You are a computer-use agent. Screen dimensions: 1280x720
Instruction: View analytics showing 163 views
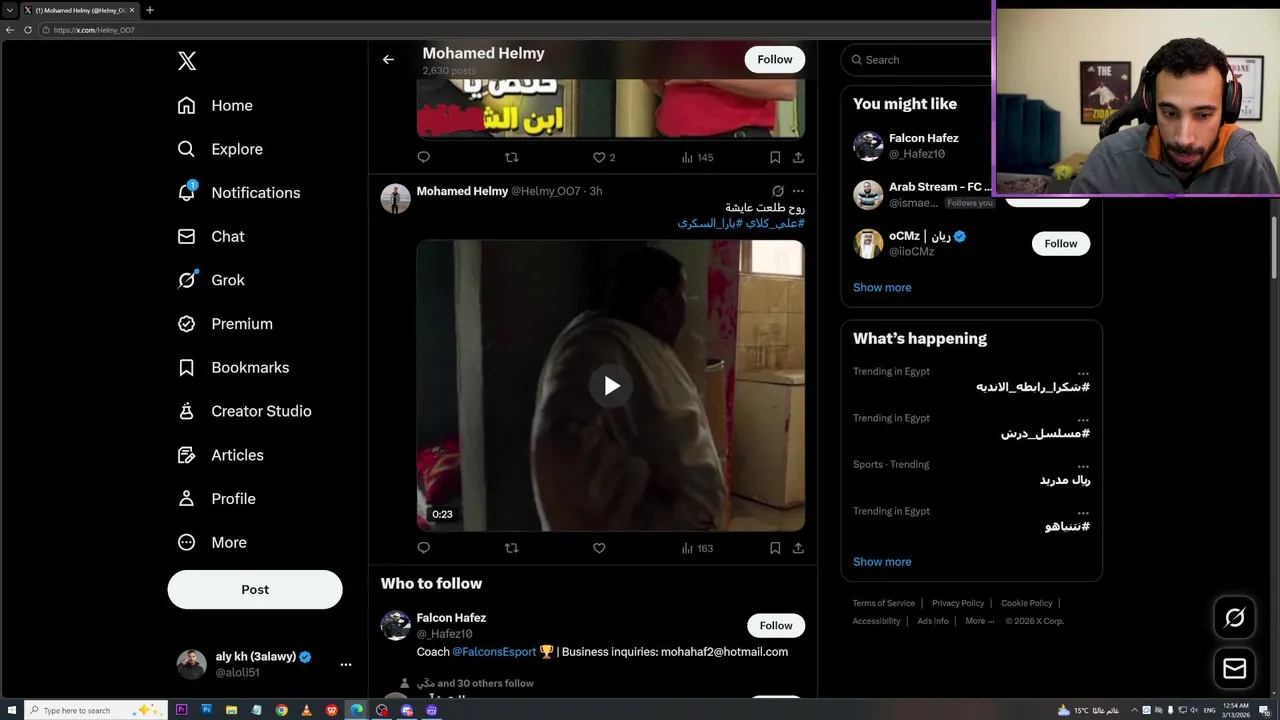[697, 548]
